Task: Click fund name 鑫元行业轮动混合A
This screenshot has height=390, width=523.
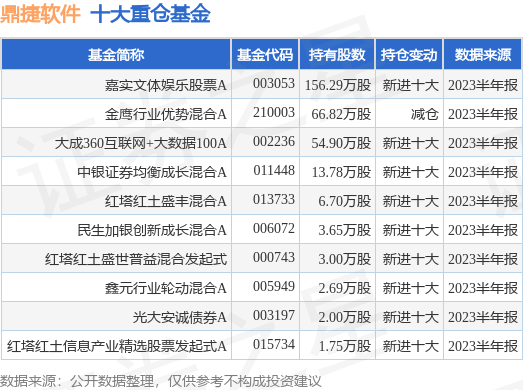Action: click(166, 288)
